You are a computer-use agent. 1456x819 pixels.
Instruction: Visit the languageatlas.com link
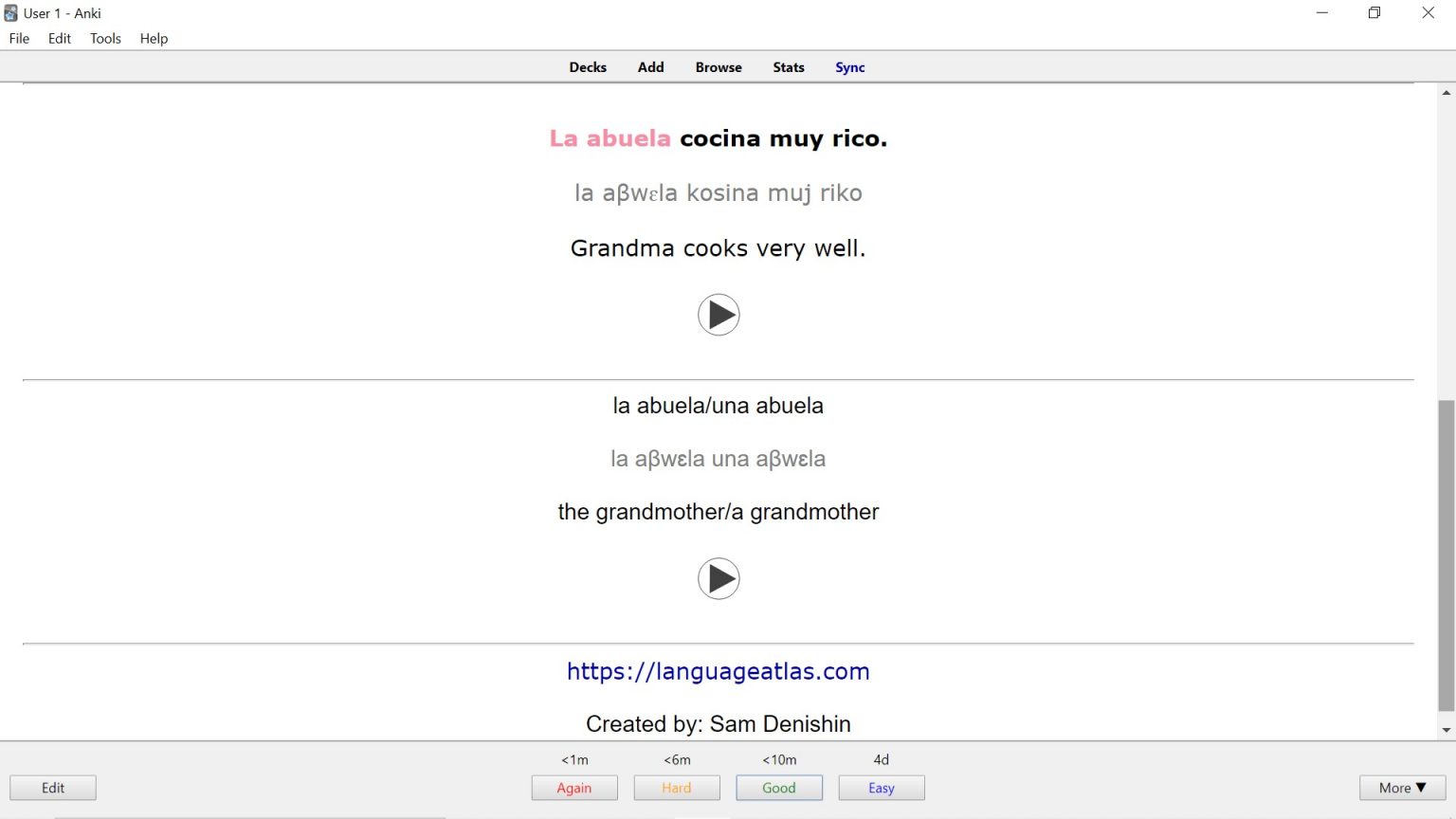(718, 671)
